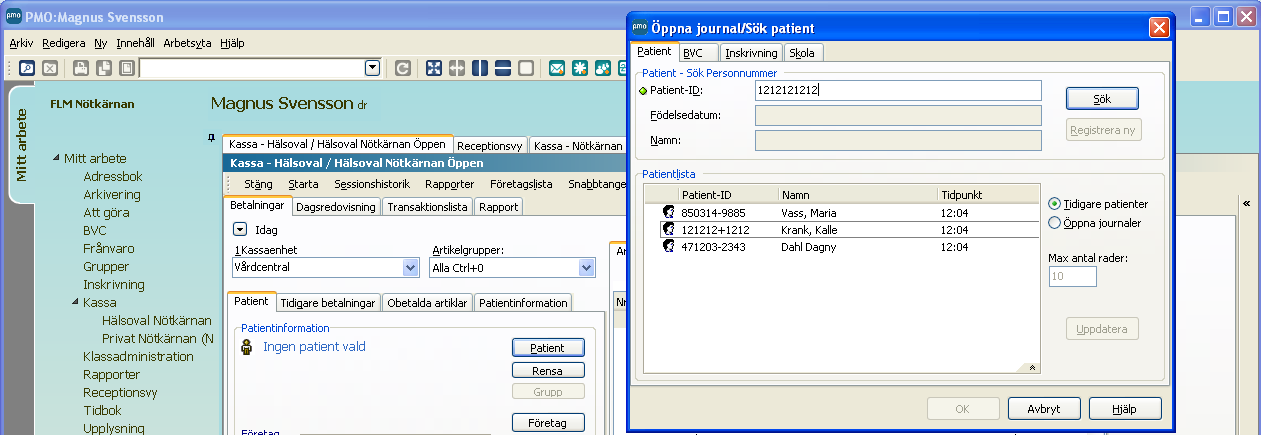Click the Mitt arbete vertical side tab

click(x=24, y=143)
